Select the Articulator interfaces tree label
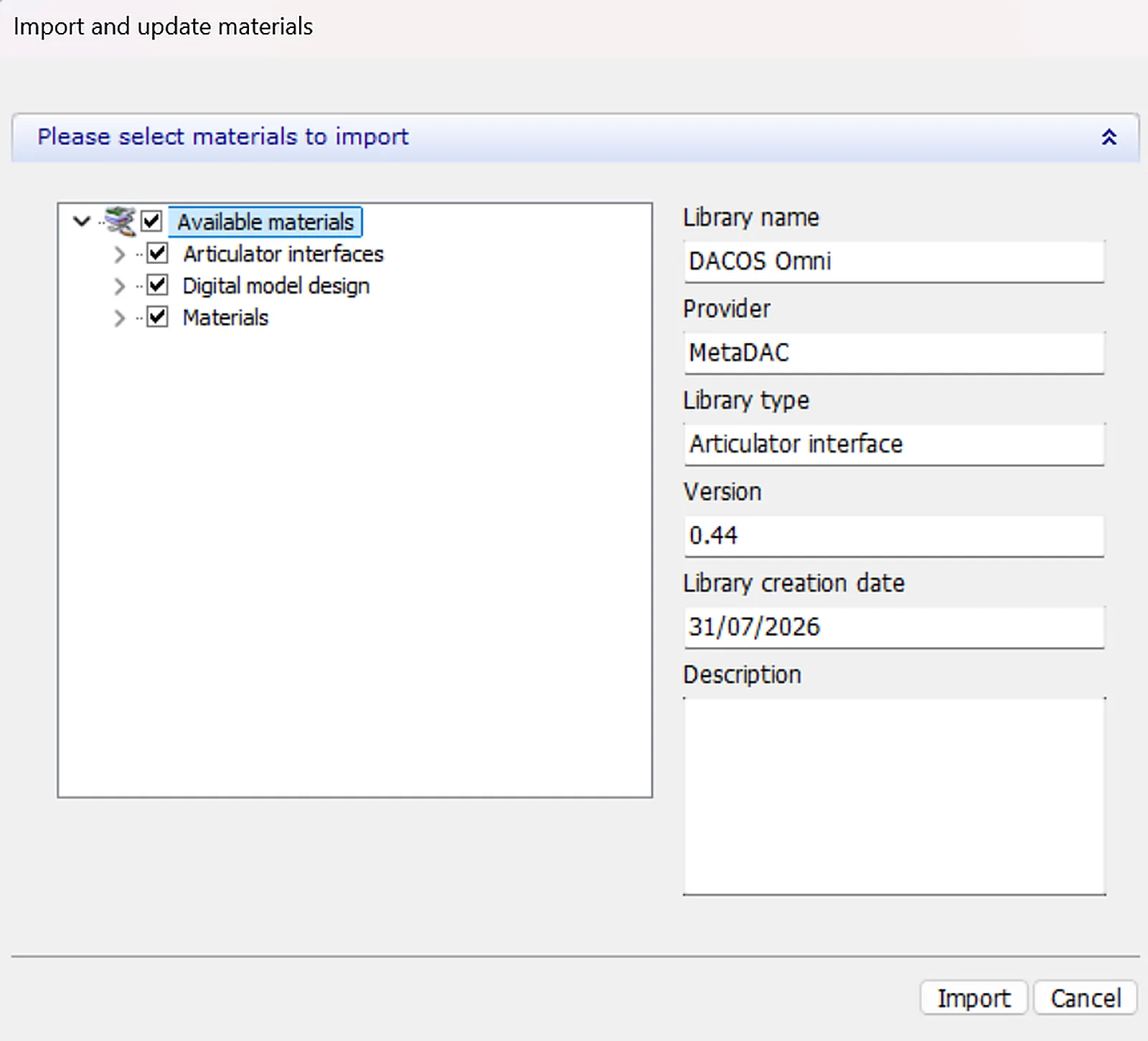The width and height of the screenshot is (1148, 1041). [x=283, y=254]
